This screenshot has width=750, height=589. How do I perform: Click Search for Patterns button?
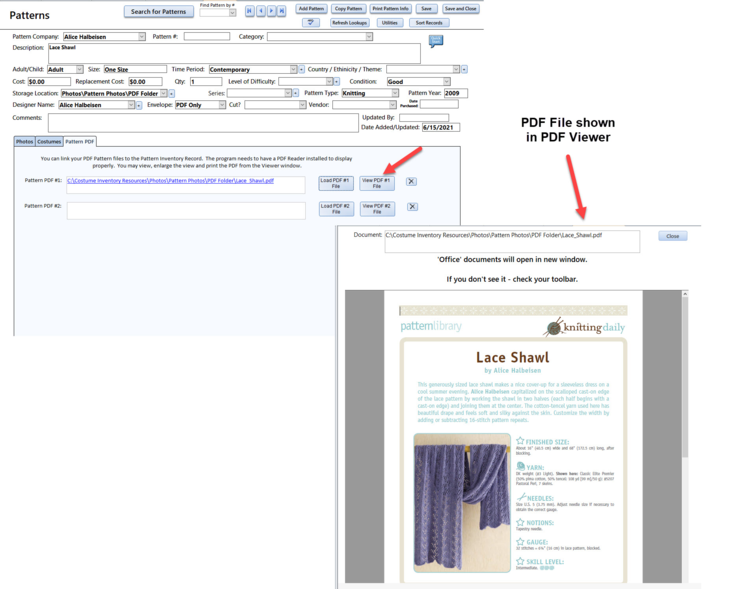coord(159,12)
